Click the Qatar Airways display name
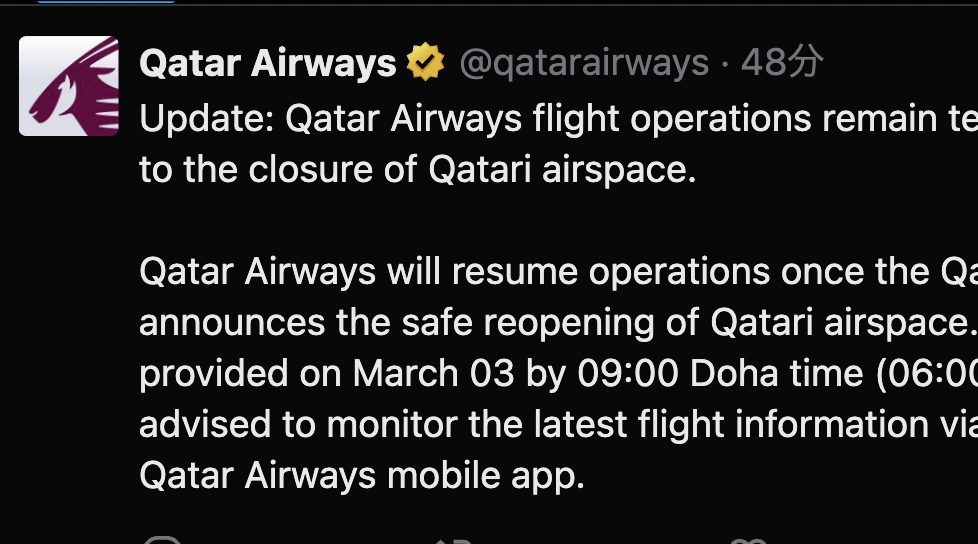The image size is (978, 544). pos(267,64)
